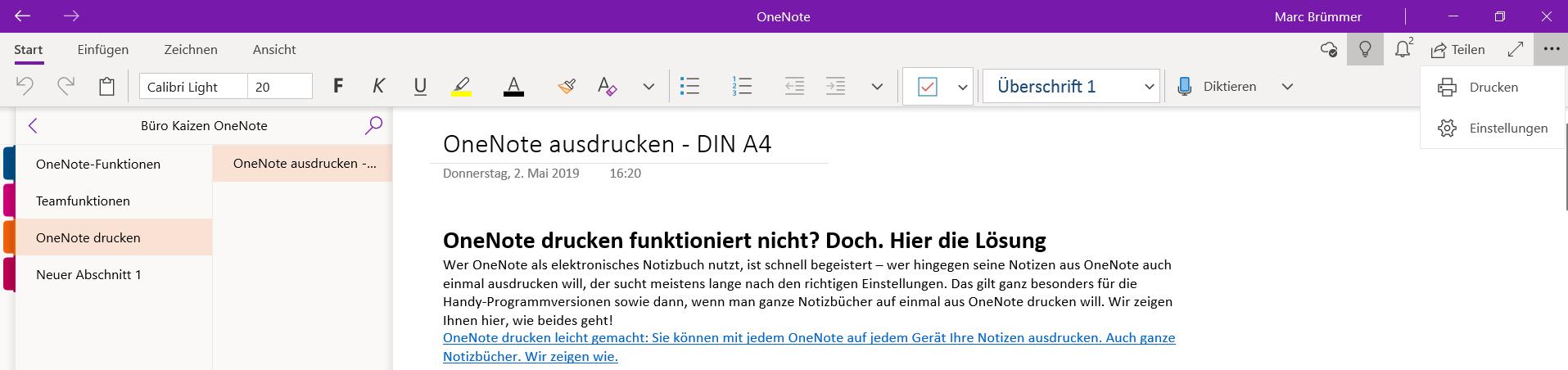Insert a bulleted list
Screen dimensions: 1568x370
[x=690, y=86]
